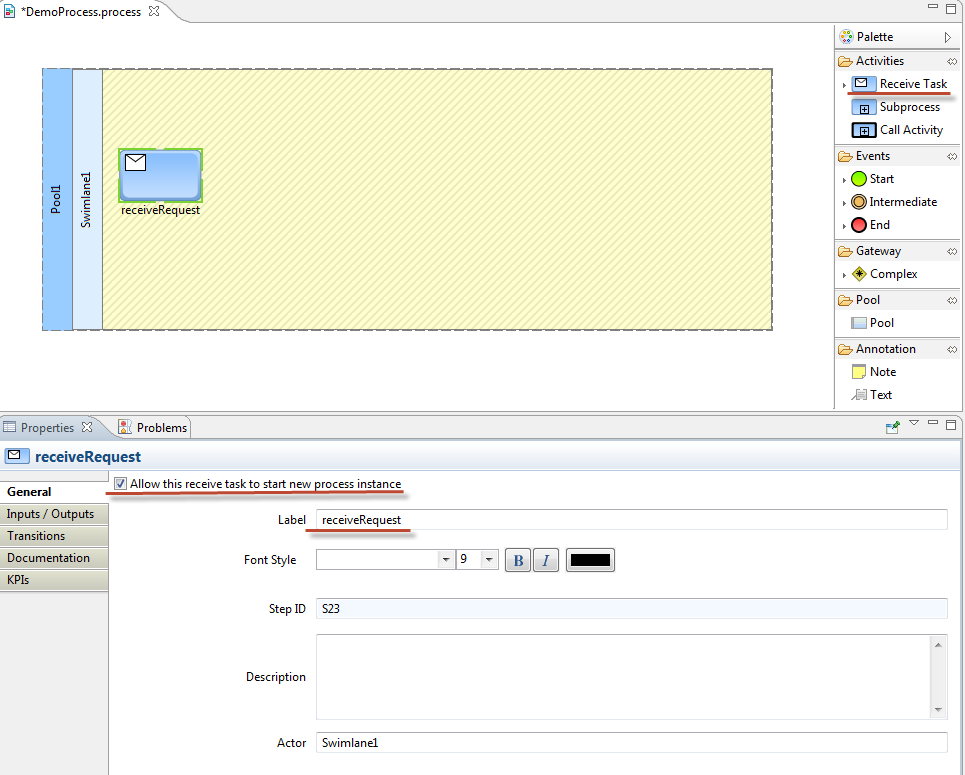
Task: Pick the Subprocess activity tool
Action: [898, 107]
